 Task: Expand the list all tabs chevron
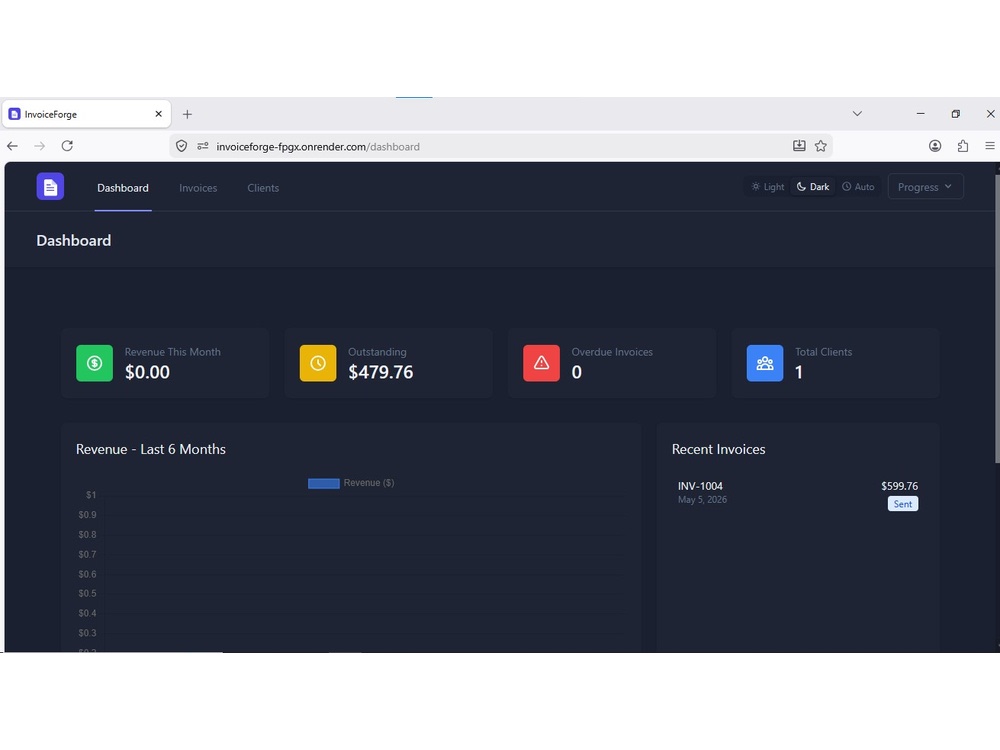pos(857,114)
